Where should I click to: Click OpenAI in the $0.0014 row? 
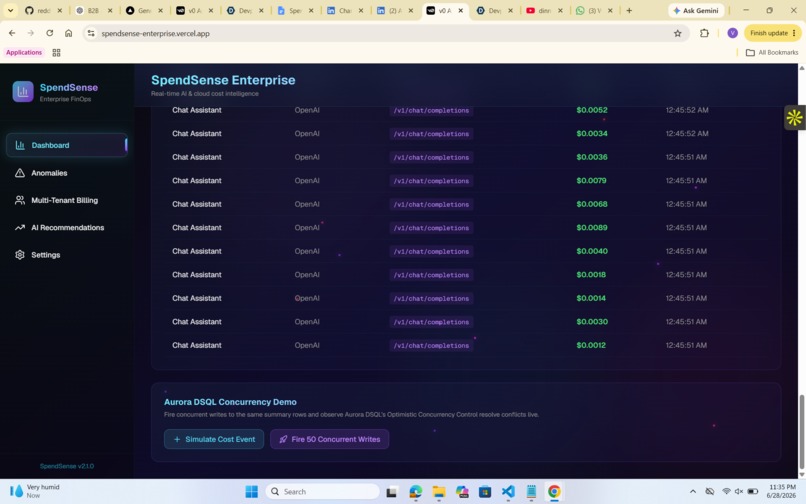pyautogui.click(x=307, y=298)
